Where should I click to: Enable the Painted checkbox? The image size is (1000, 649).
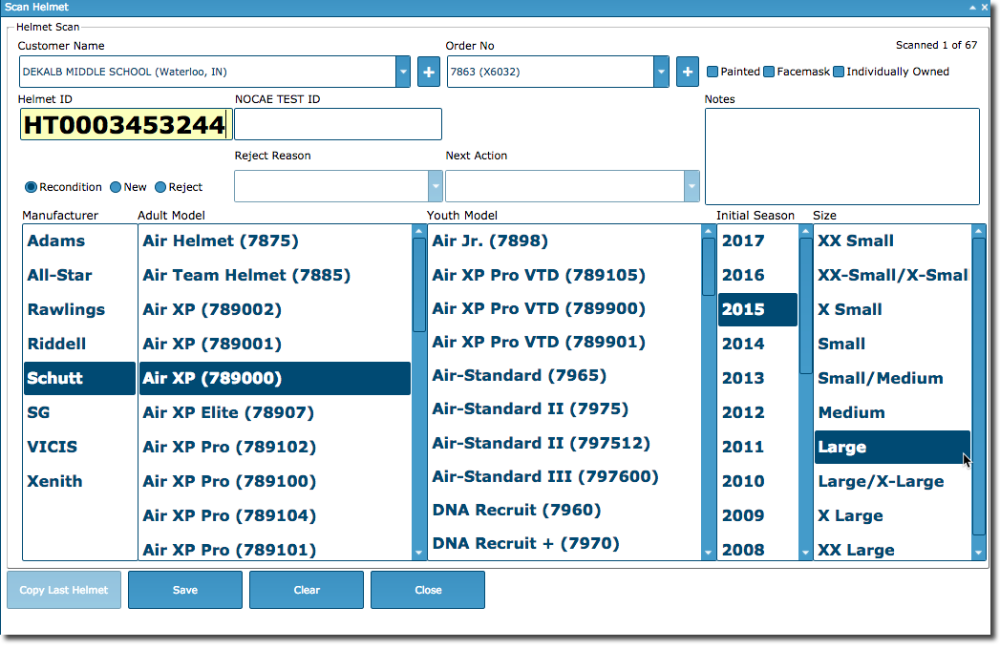pyautogui.click(x=712, y=71)
